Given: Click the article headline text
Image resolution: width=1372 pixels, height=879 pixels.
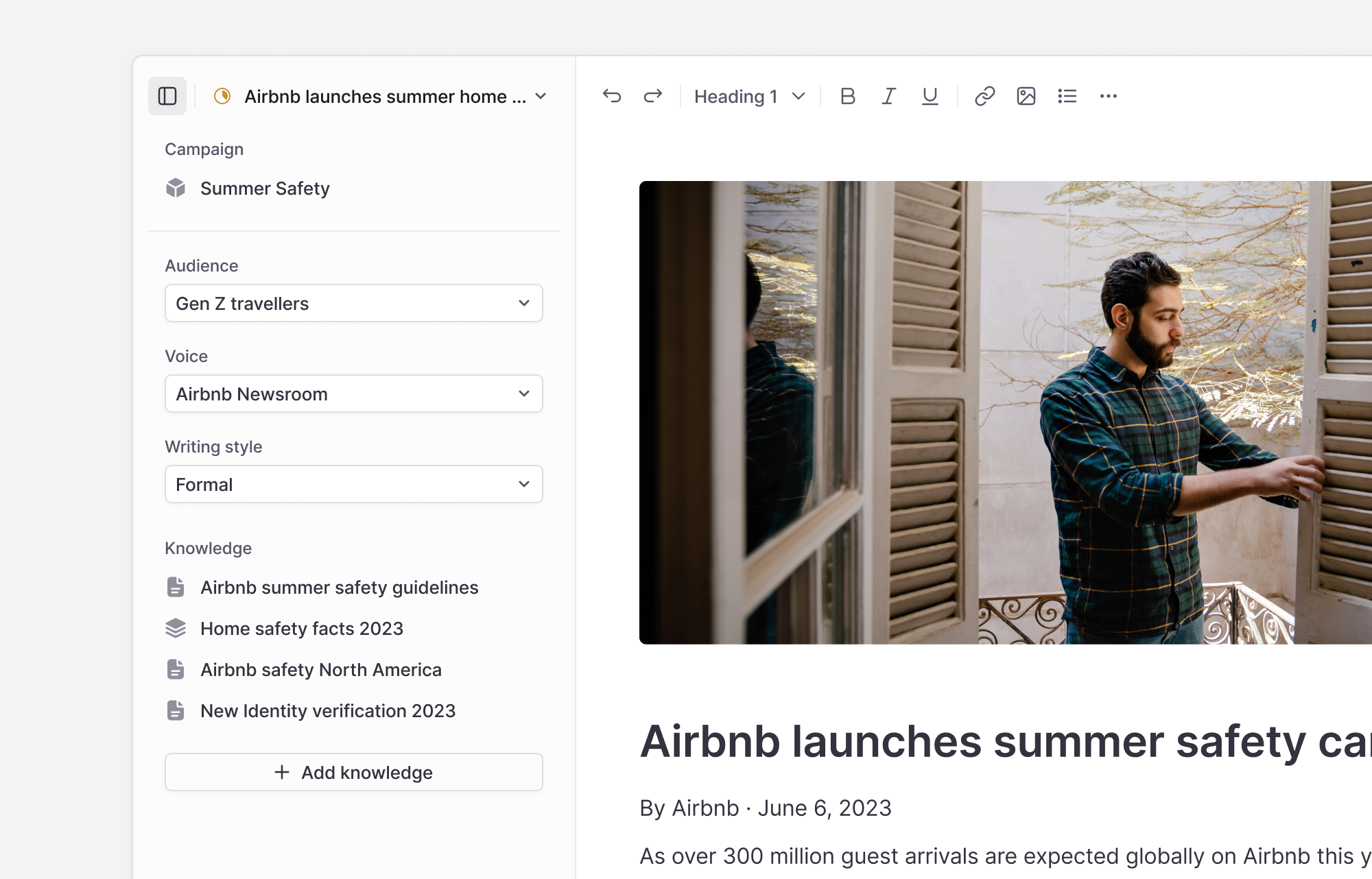Looking at the screenshot, I should point(1006,742).
